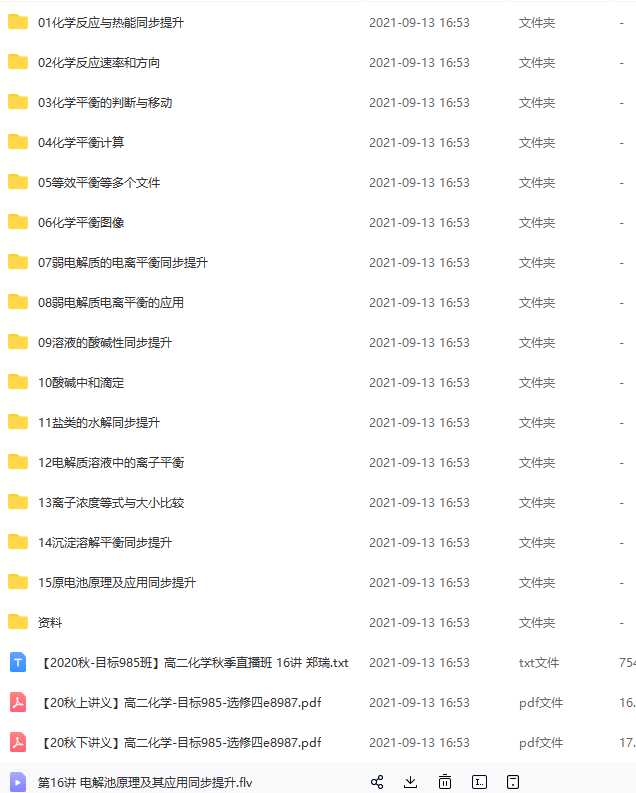Open the 【2020秋-目标985班】 txt file
636x793 pixels.
coord(194,663)
